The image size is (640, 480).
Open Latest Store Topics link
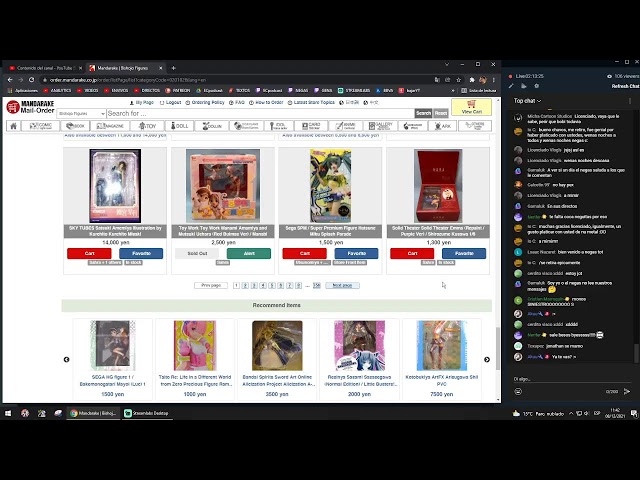pyautogui.click(x=311, y=102)
